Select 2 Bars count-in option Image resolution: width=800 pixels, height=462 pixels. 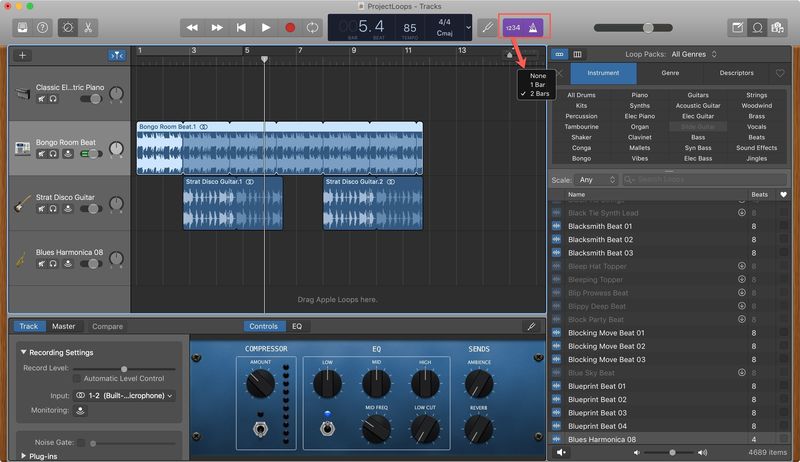point(539,94)
